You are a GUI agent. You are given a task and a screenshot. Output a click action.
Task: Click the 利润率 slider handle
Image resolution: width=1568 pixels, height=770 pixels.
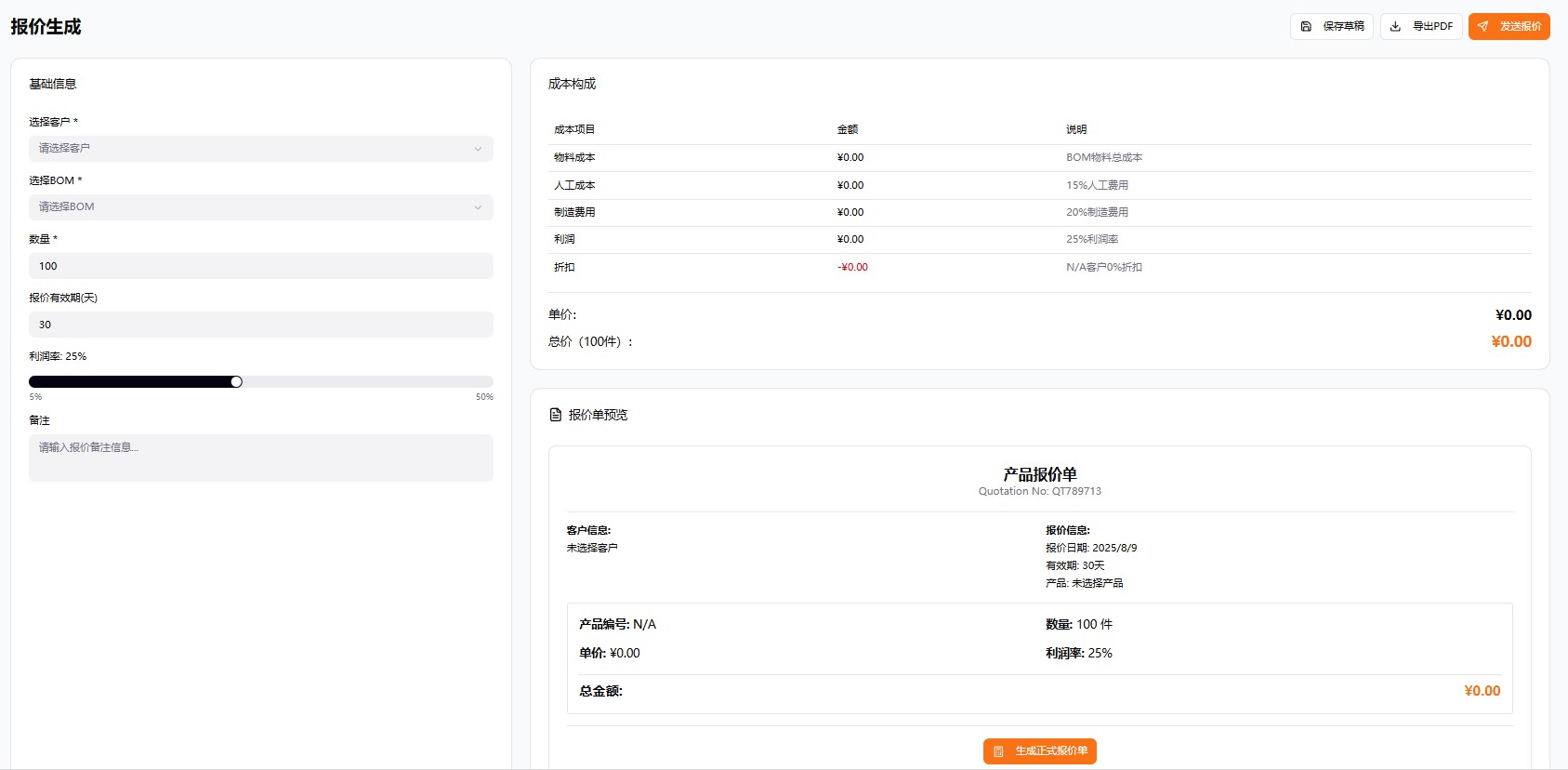[x=236, y=382]
